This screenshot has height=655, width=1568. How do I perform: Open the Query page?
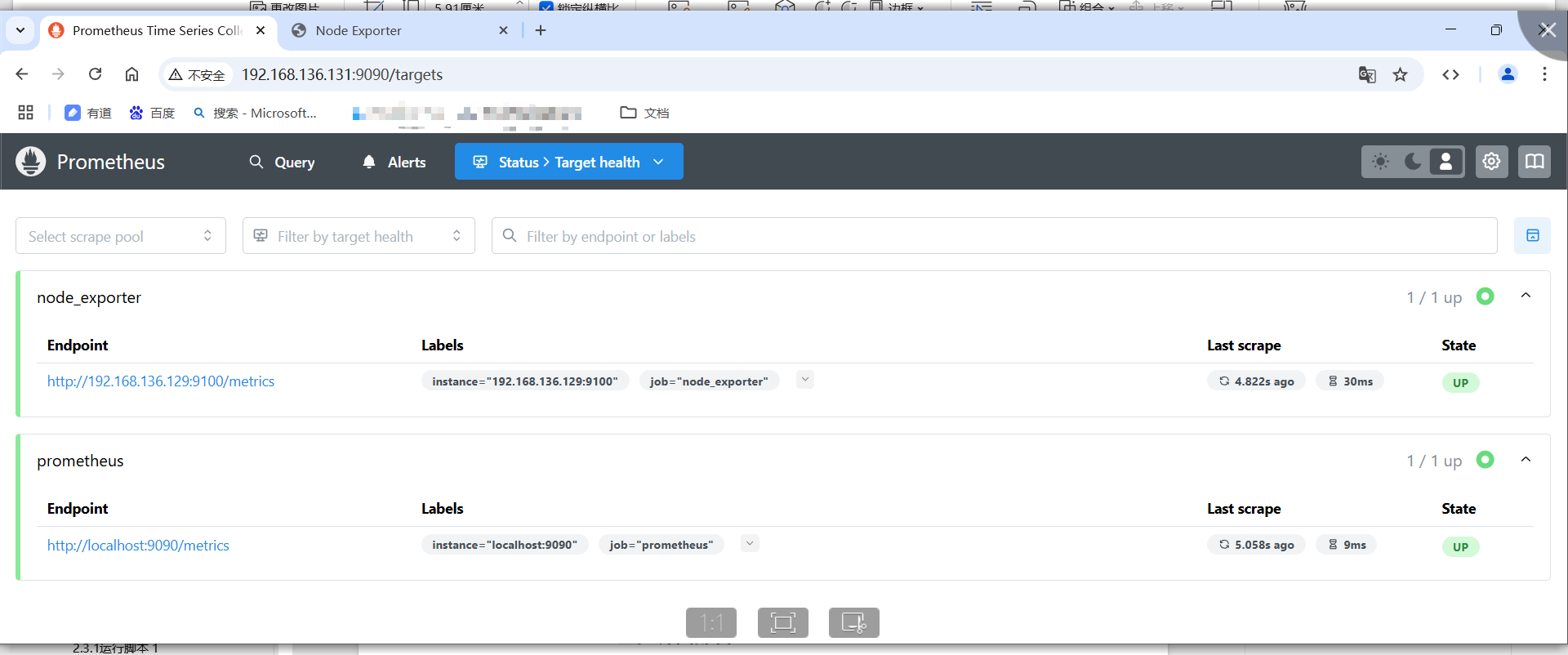pos(282,162)
